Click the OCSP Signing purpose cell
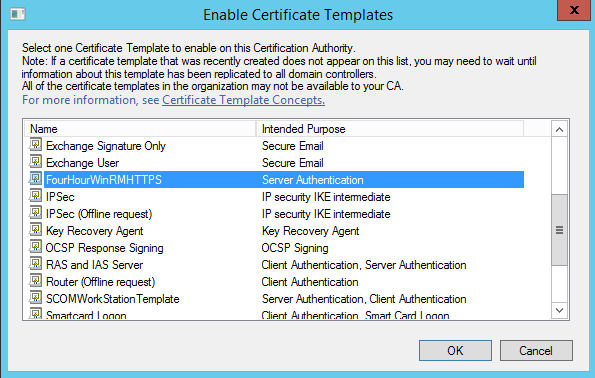The height and width of the screenshot is (378, 595). click(295, 248)
